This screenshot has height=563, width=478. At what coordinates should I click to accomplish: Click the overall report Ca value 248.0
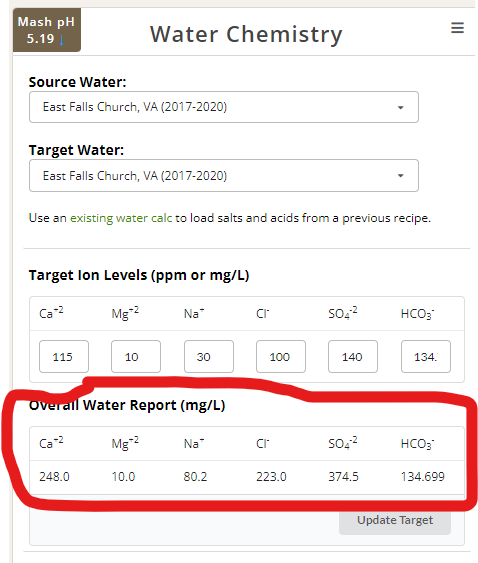coord(55,477)
